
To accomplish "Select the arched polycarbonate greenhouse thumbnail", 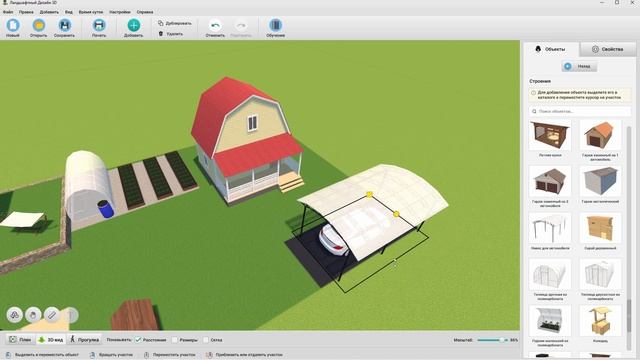I will coord(550,274).
